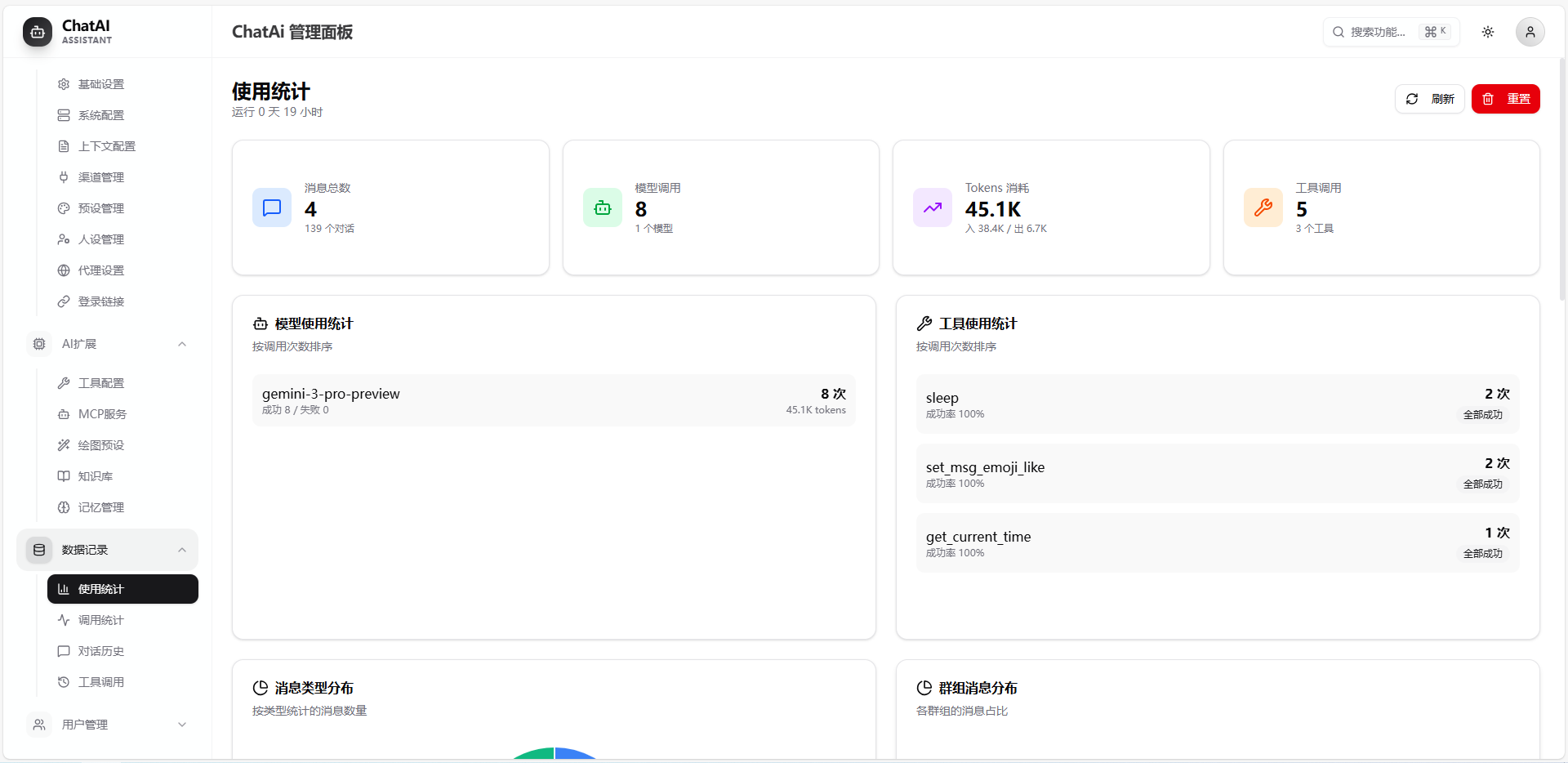Click the database icon beside 数据记录
The image size is (1568, 763).
(39, 550)
